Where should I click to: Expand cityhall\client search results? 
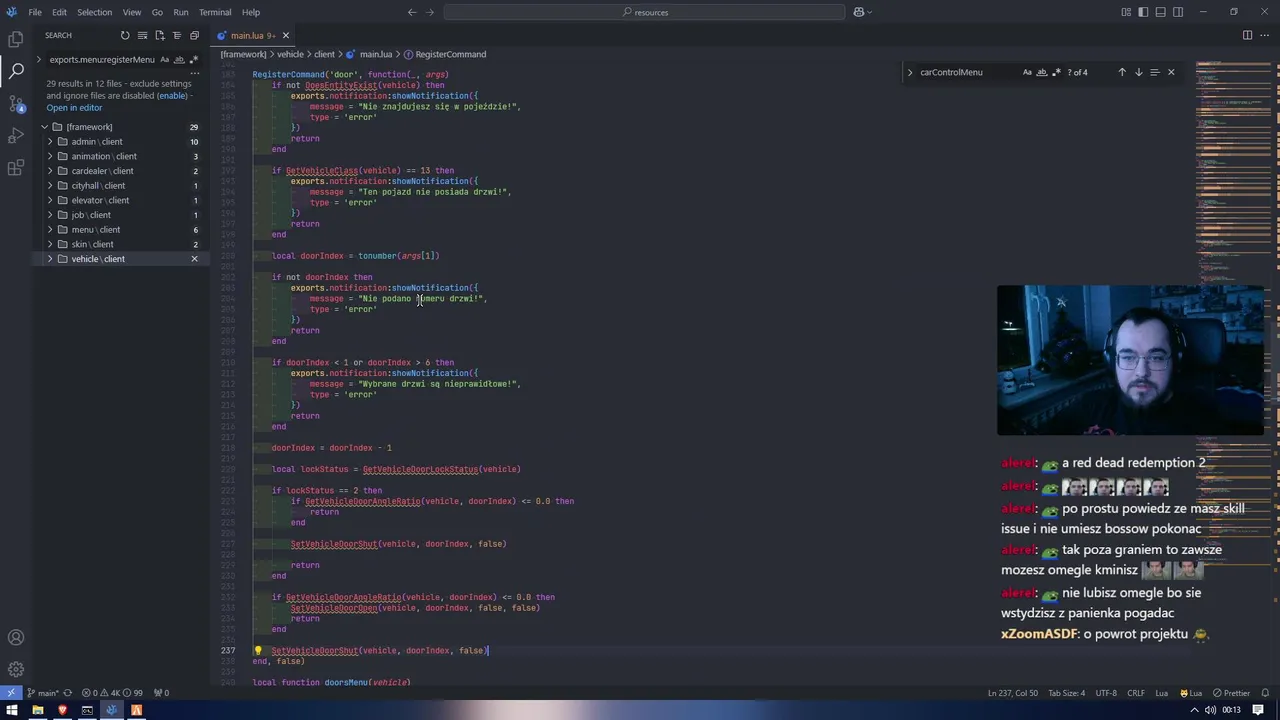click(x=50, y=185)
